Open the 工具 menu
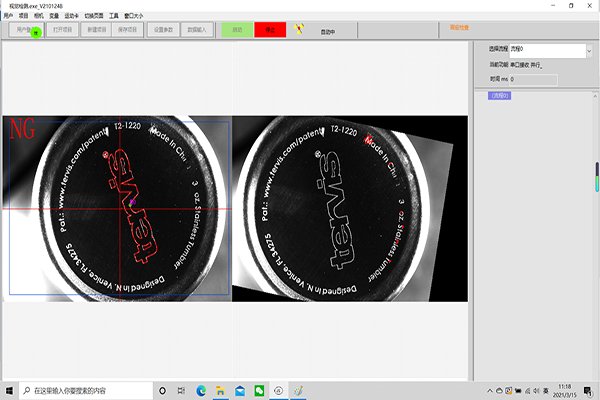Screen dimensions: 600x400 pyautogui.click(x=114, y=16)
